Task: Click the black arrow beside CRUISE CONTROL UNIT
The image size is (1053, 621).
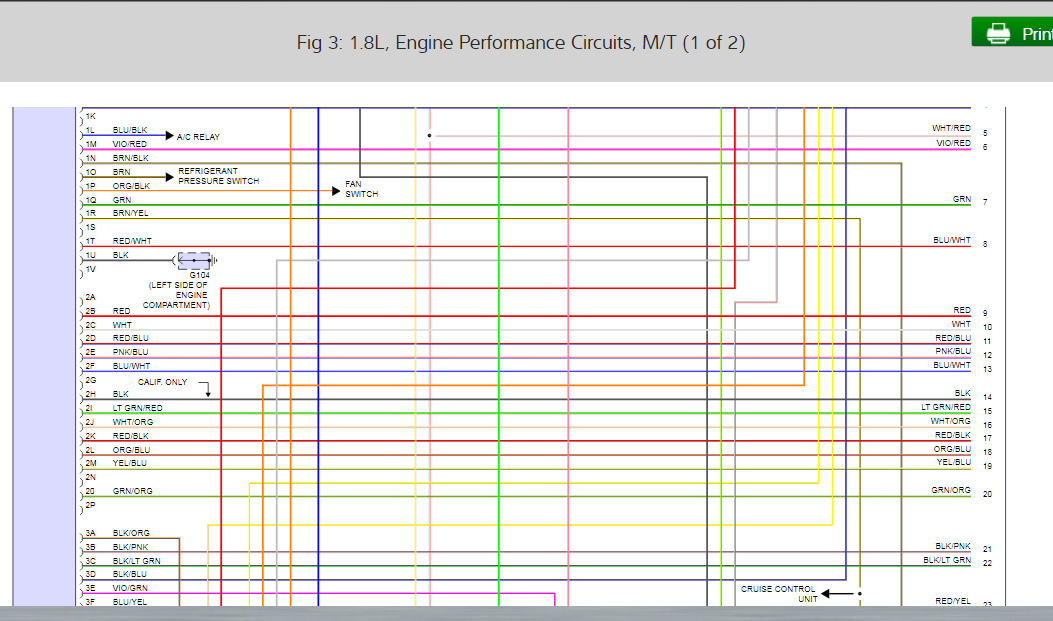Action: (x=837, y=593)
